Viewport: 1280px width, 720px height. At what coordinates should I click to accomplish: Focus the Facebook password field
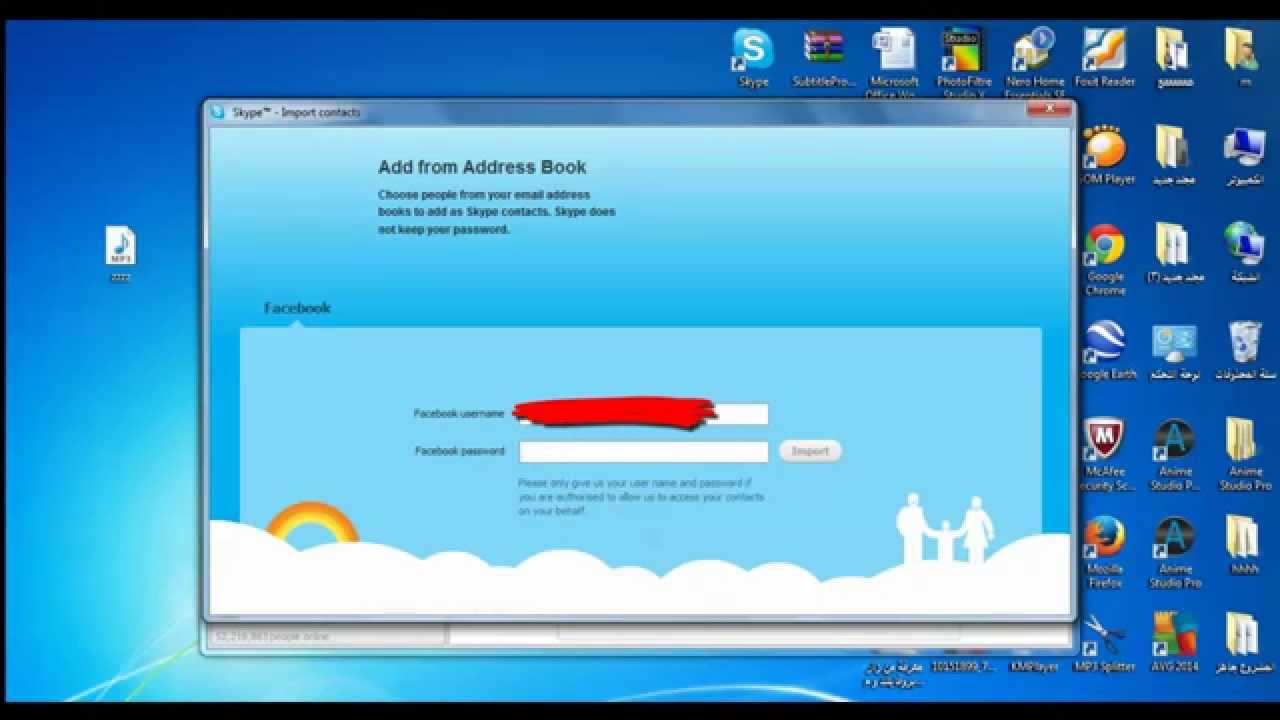pos(643,451)
